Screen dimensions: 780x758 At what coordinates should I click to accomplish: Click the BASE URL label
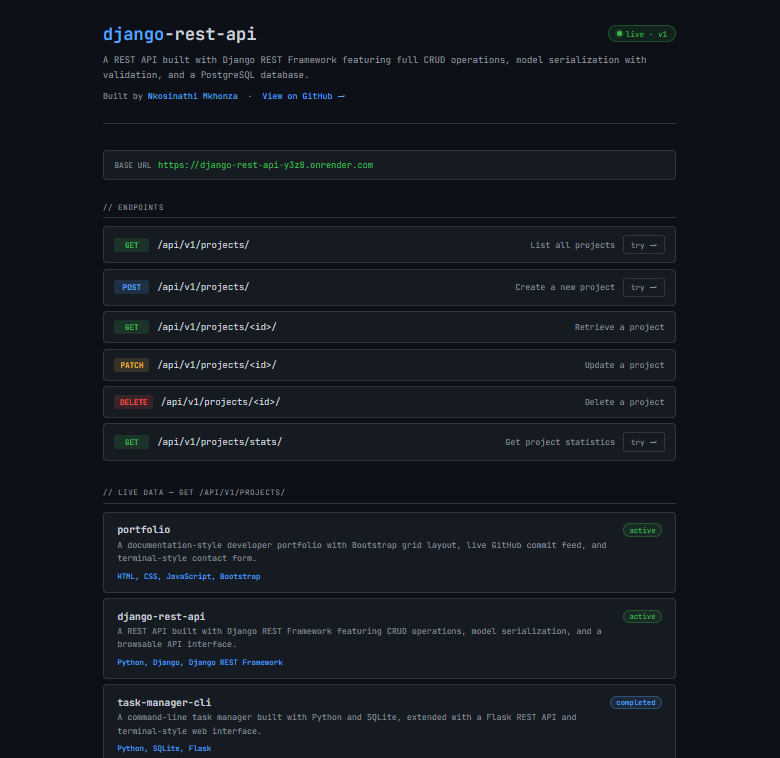coord(133,165)
